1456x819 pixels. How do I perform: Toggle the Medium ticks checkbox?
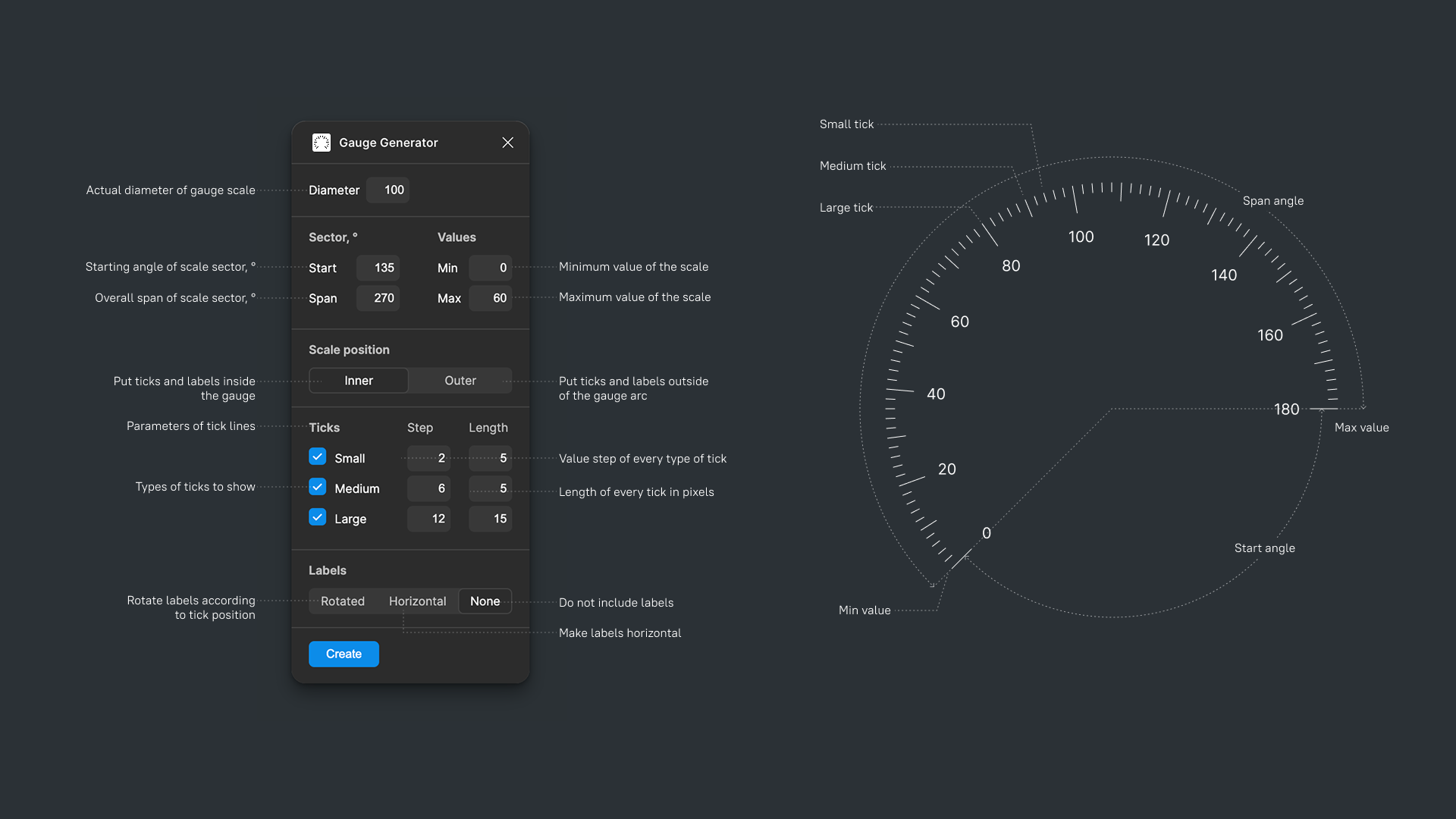click(x=318, y=487)
